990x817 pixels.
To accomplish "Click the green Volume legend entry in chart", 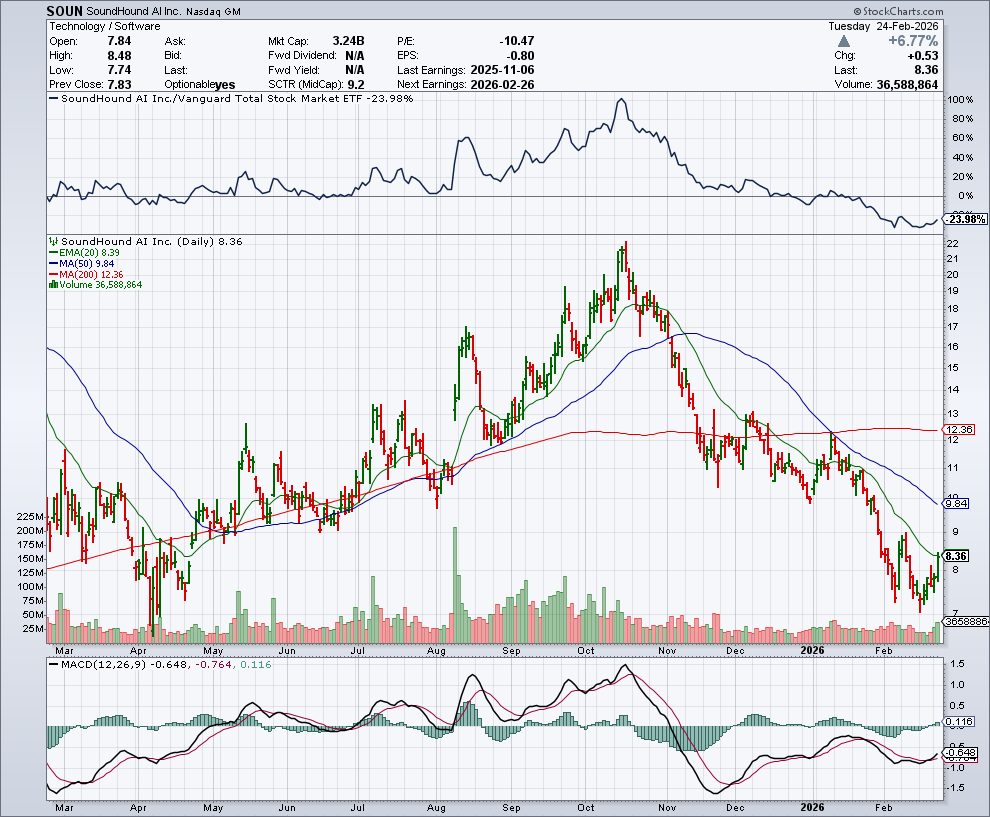I will (95, 285).
